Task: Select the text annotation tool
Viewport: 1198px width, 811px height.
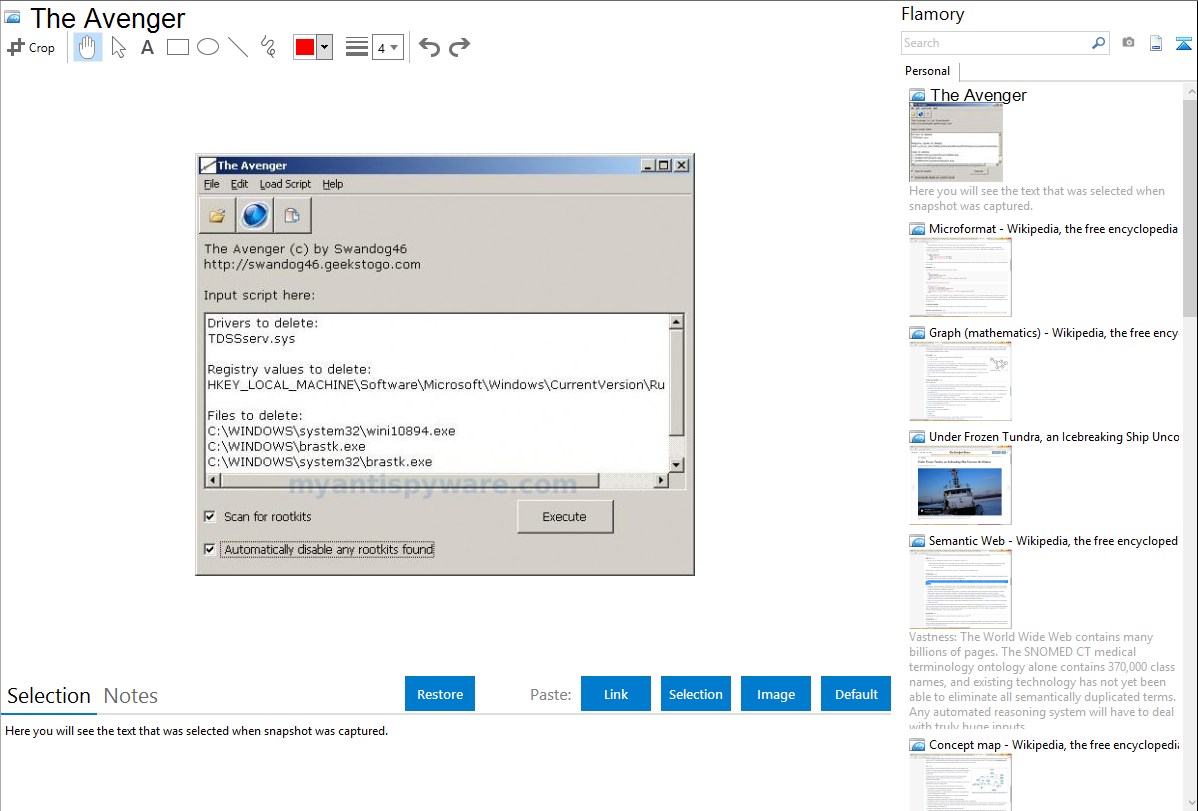Action: coord(147,47)
